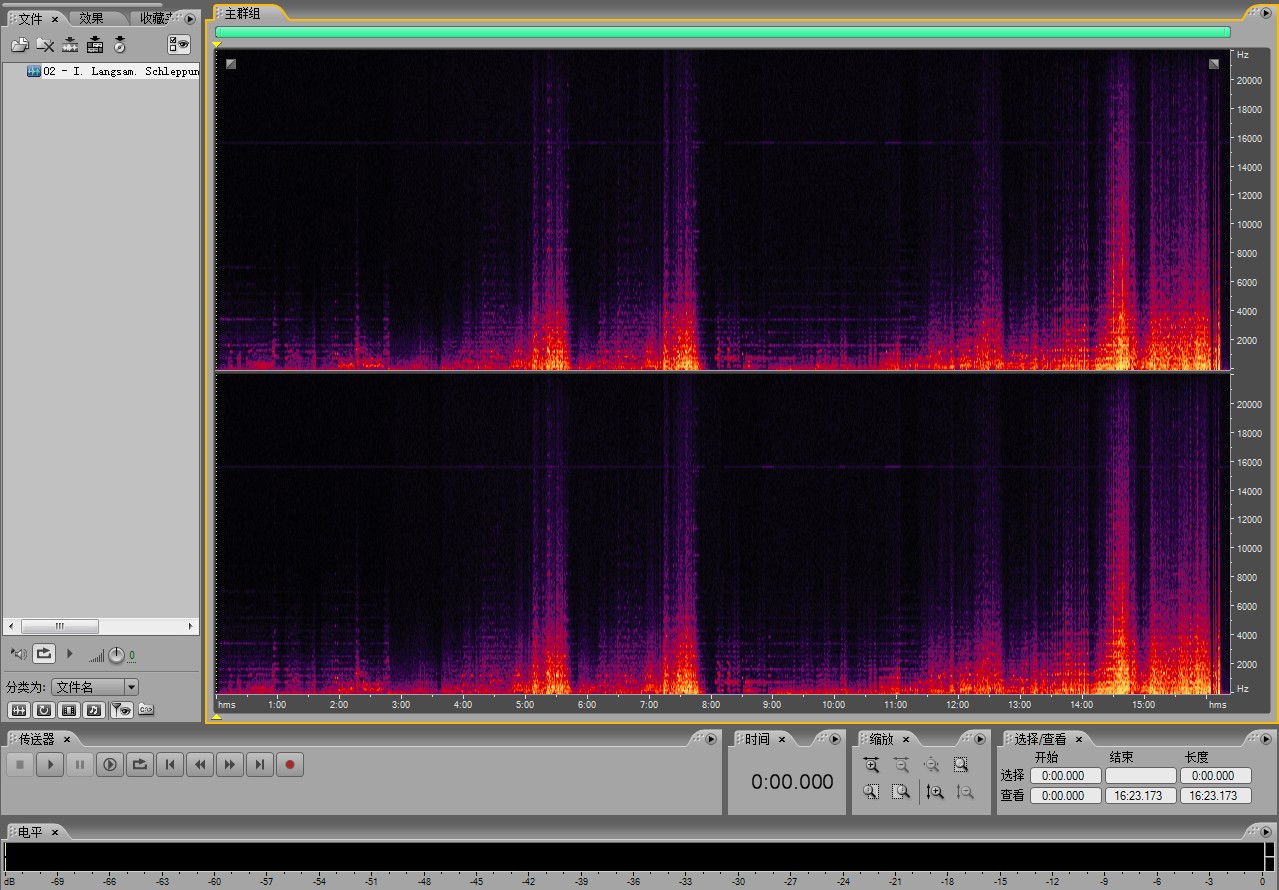Screen dimensions: 1279x890
Task: Open the 缩放 panel flyout menu arrow
Action: (x=979, y=739)
